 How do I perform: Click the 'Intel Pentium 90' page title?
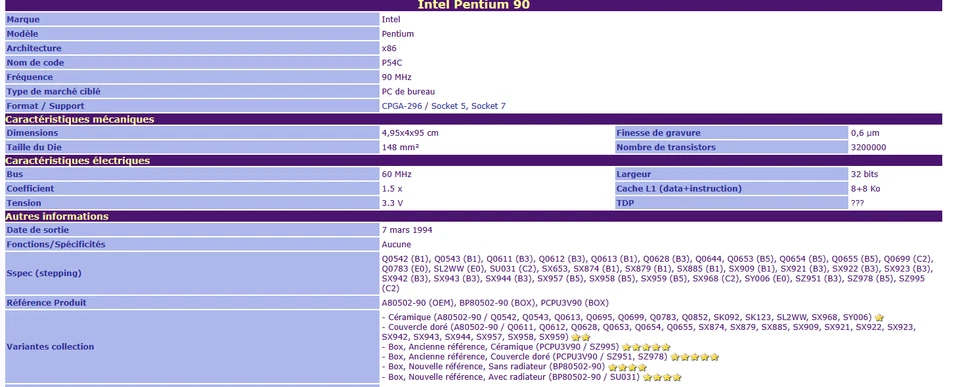pyautogui.click(x=473, y=5)
